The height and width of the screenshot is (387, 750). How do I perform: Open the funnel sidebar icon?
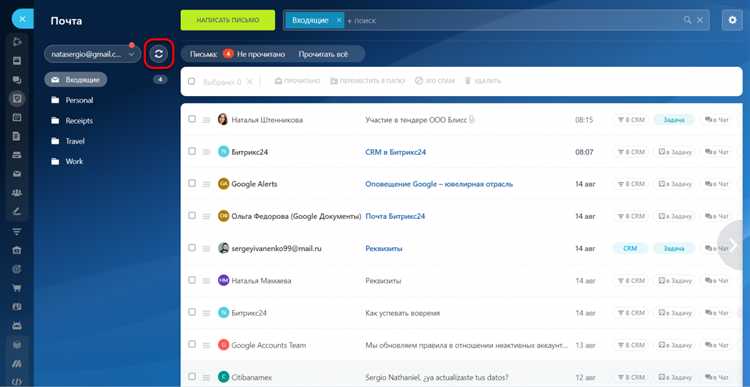17,232
